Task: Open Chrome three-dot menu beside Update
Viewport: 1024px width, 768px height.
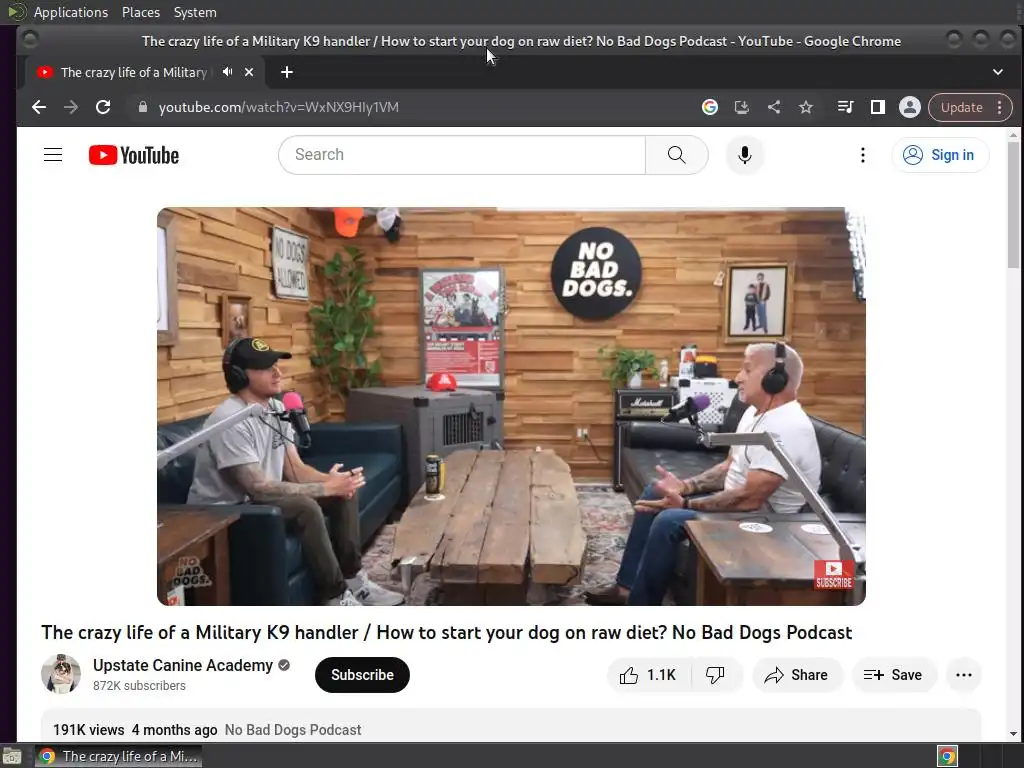Action: click(1000, 108)
